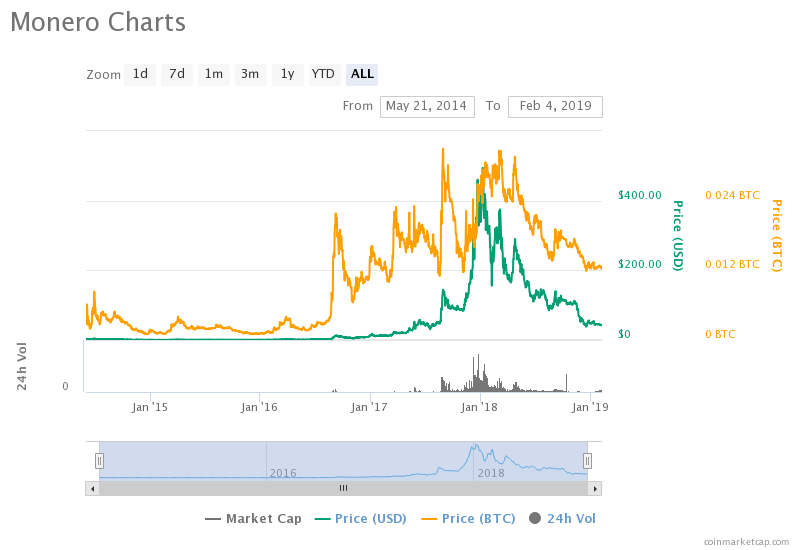The image size is (800, 550).
Task: Click the Monero Charts heading
Action: [98, 22]
